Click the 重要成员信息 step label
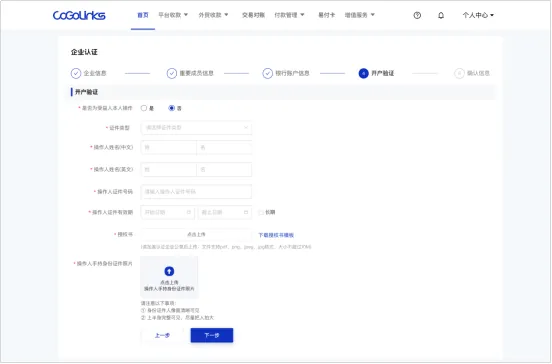This screenshot has height=364, width=552. click(x=196, y=73)
